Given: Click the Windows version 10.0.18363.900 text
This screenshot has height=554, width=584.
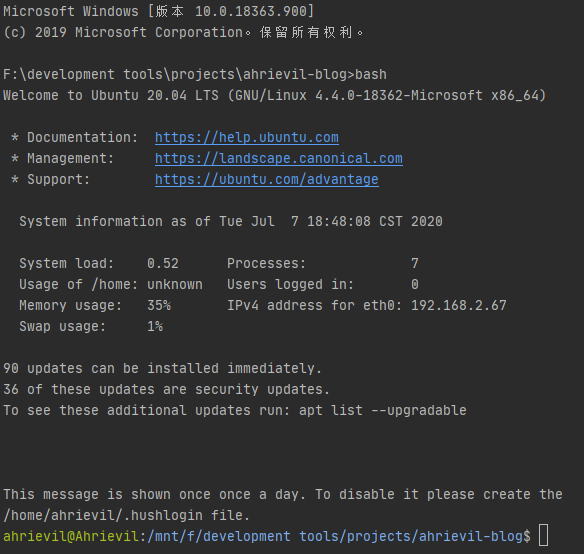Looking at the screenshot, I should pyautogui.click(x=251, y=11).
